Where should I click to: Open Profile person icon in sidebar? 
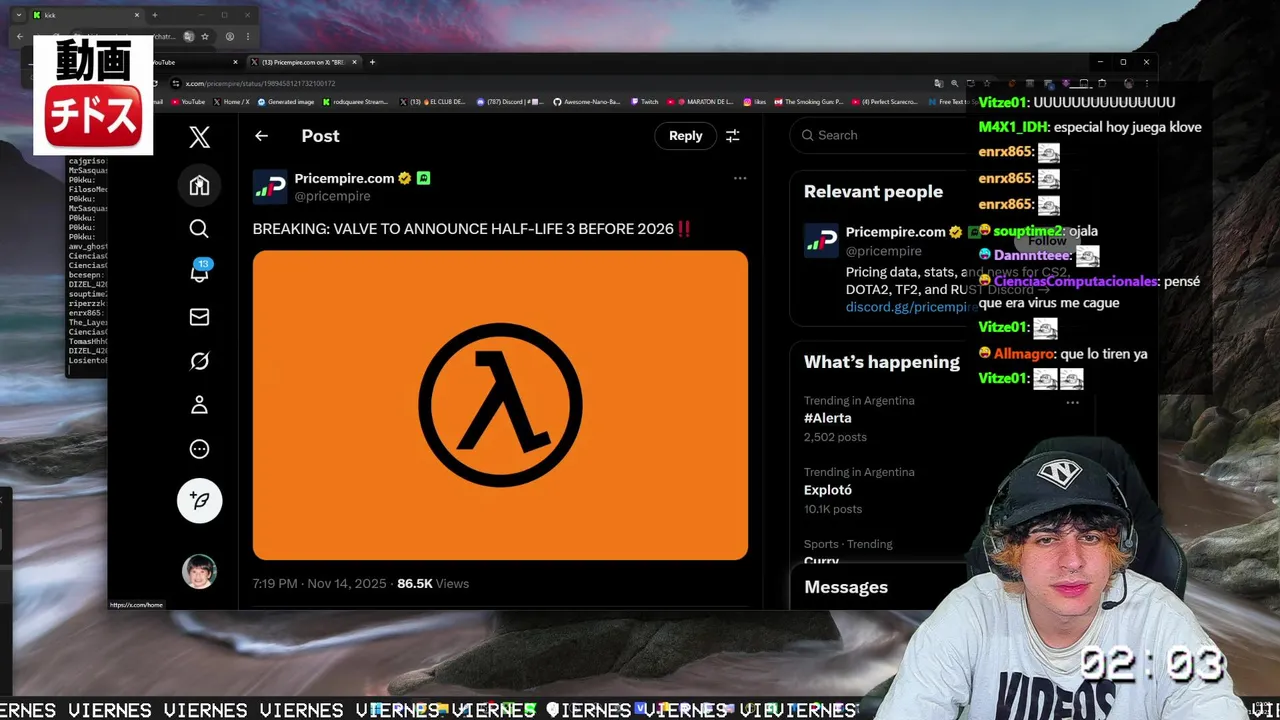click(x=199, y=405)
